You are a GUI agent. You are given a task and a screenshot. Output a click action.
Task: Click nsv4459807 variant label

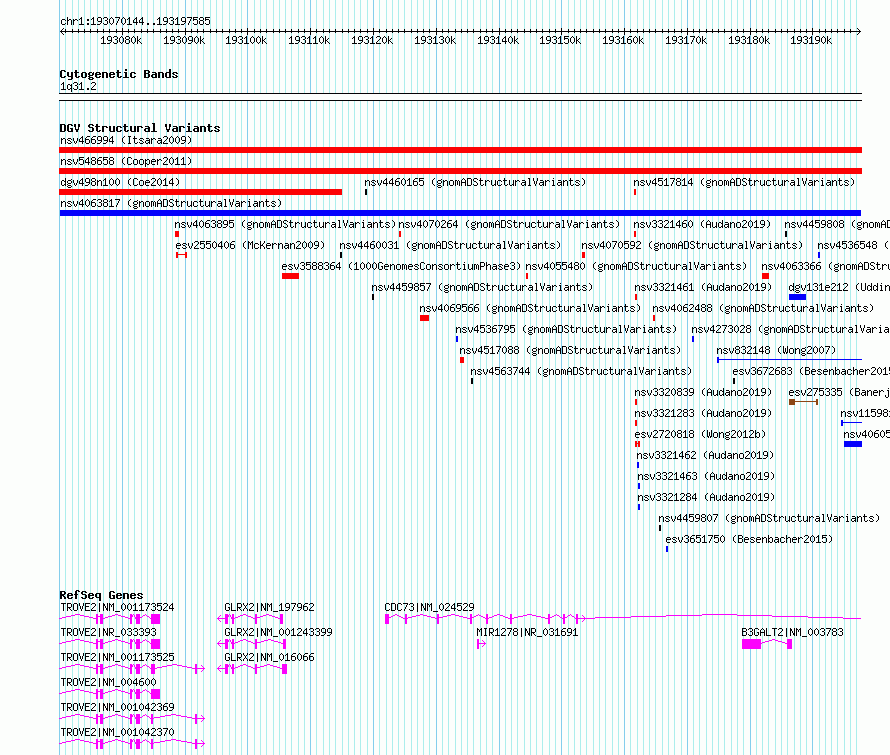(x=769, y=518)
